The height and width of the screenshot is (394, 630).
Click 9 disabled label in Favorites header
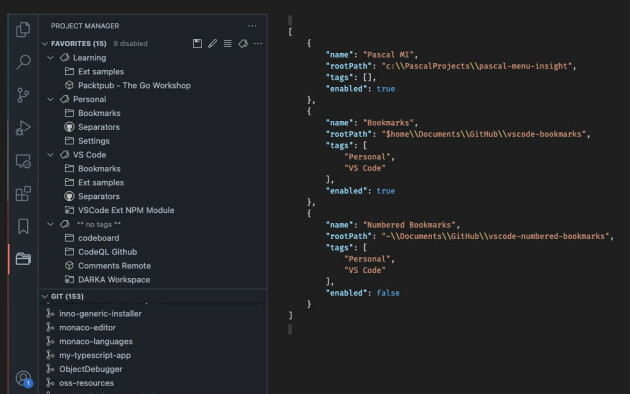tap(130, 43)
